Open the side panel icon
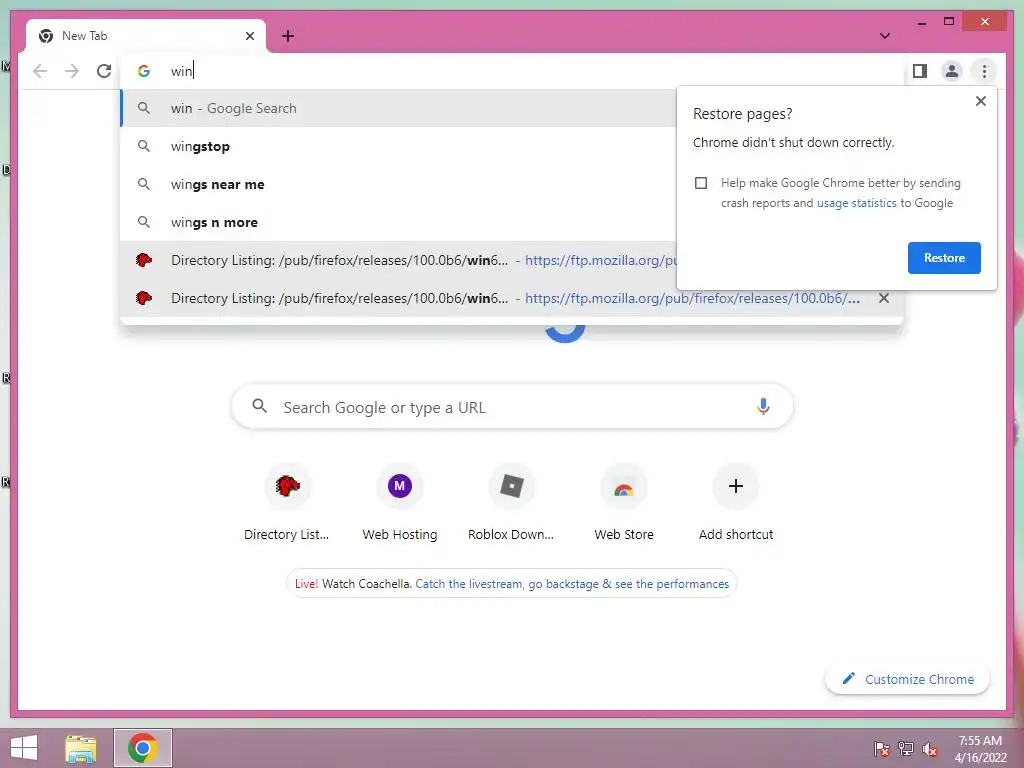The height and width of the screenshot is (768, 1024). pos(920,71)
